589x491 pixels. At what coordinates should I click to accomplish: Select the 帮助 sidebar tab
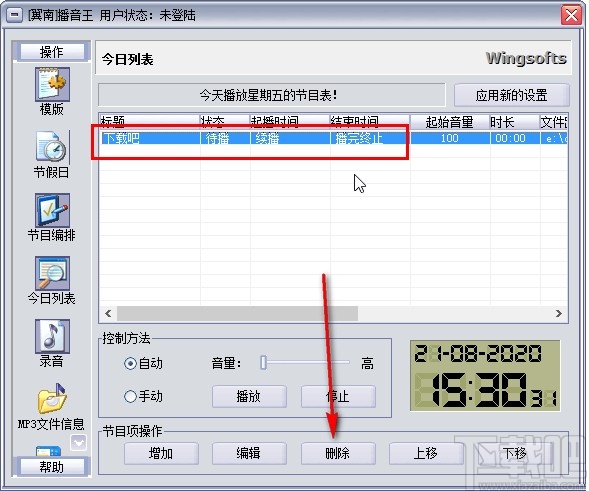pyautogui.click(x=52, y=467)
